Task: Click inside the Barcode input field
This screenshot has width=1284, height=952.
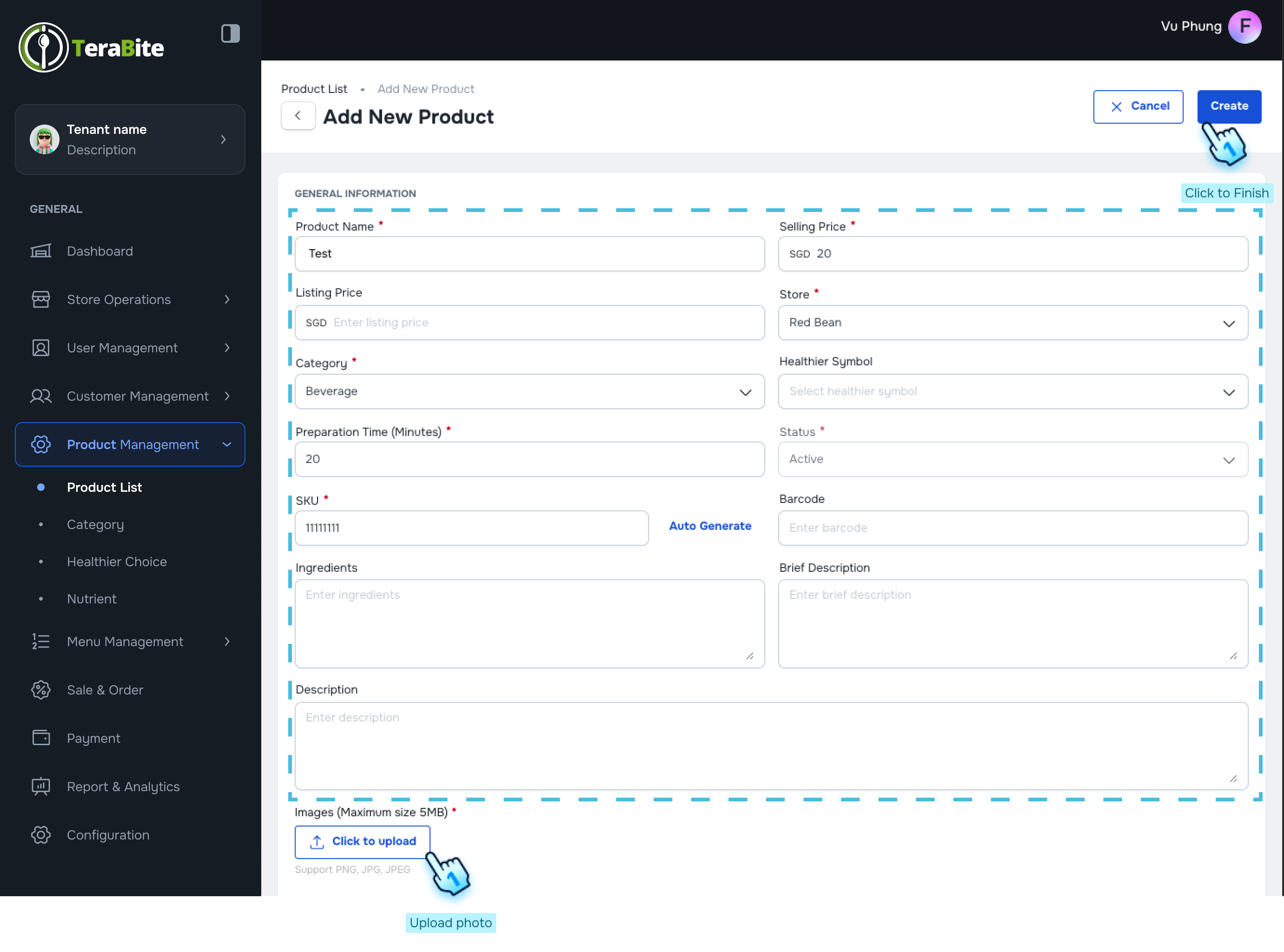Action: (x=1013, y=528)
